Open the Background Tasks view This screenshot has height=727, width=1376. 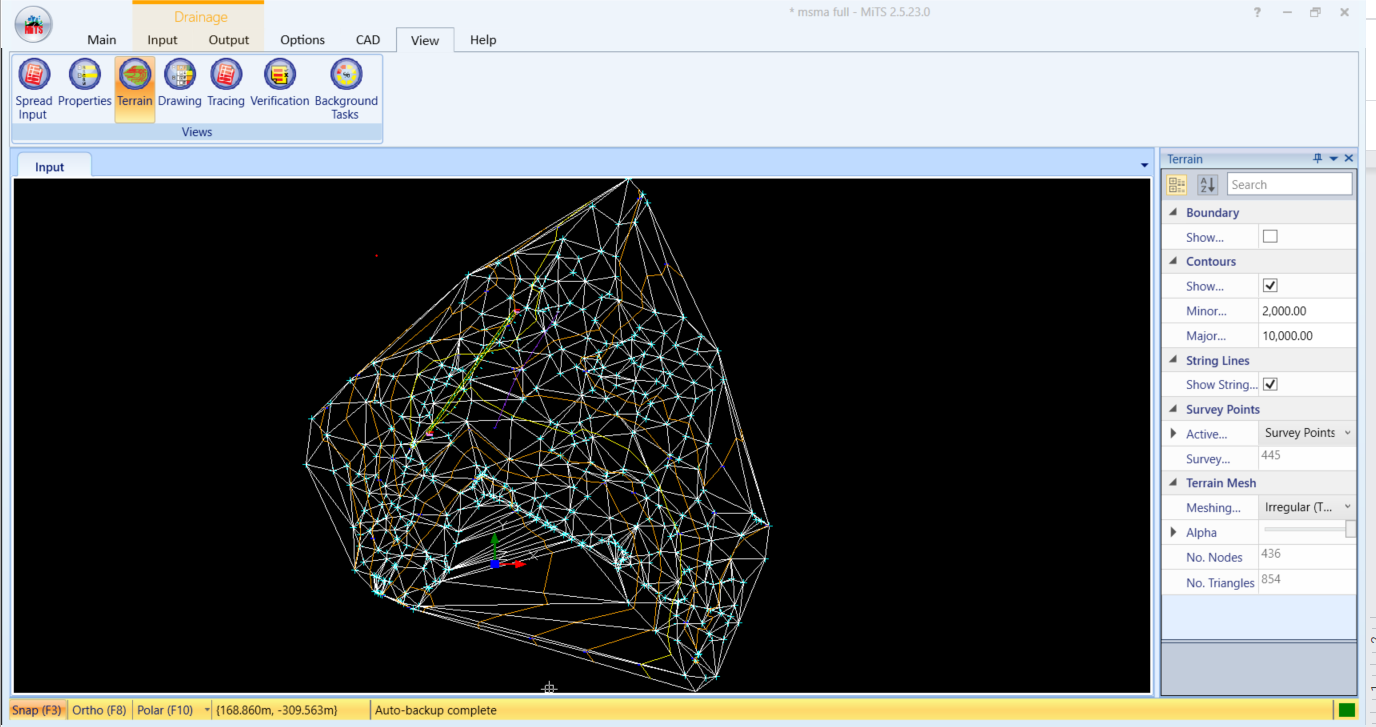346,89
